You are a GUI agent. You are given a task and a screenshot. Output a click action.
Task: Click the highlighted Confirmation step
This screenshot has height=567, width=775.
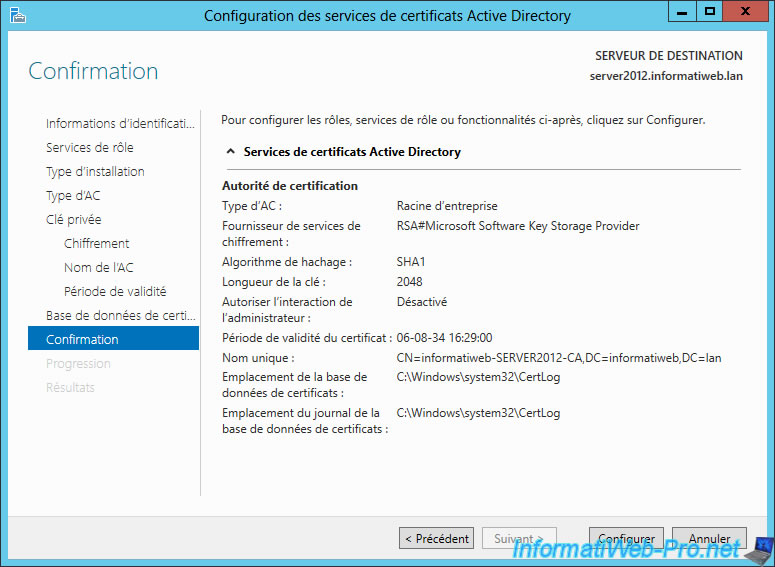(114, 338)
